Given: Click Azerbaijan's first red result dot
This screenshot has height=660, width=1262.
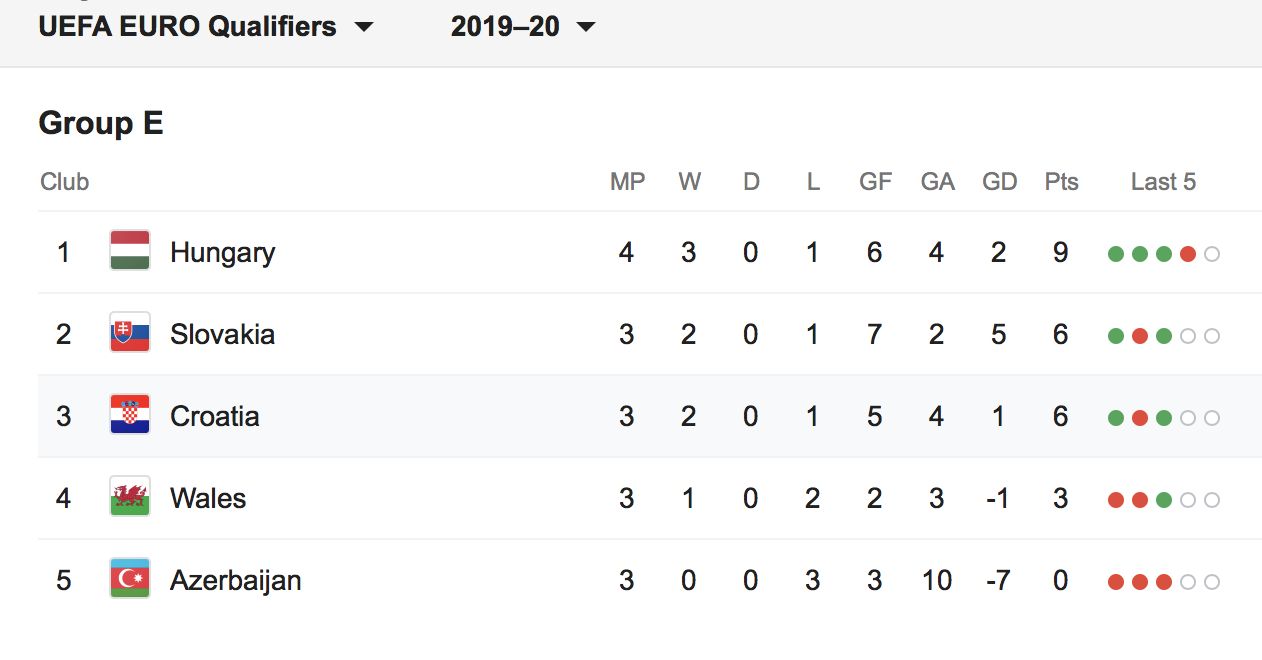Looking at the screenshot, I should coord(1116,582).
